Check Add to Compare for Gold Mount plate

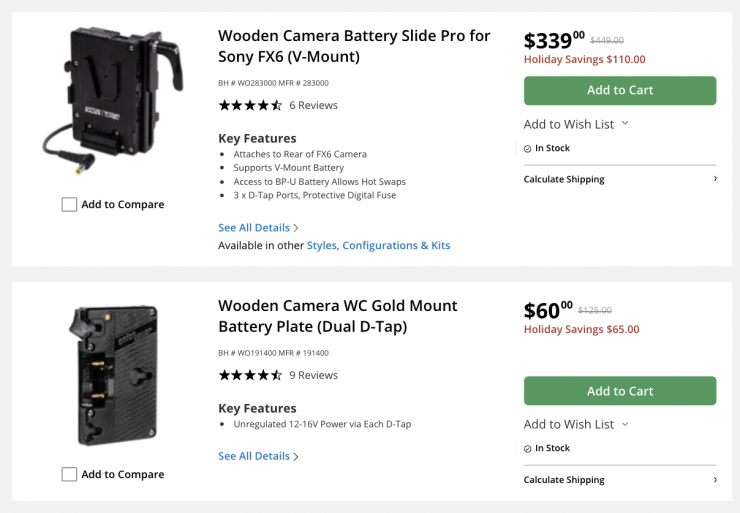coord(69,474)
